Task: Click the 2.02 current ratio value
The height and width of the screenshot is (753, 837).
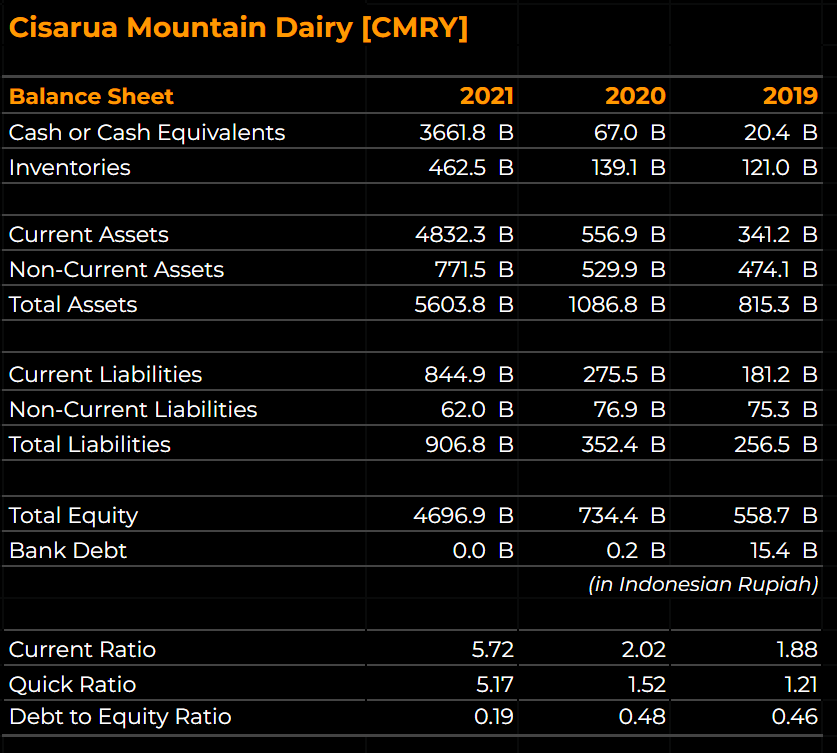Action: click(x=643, y=650)
